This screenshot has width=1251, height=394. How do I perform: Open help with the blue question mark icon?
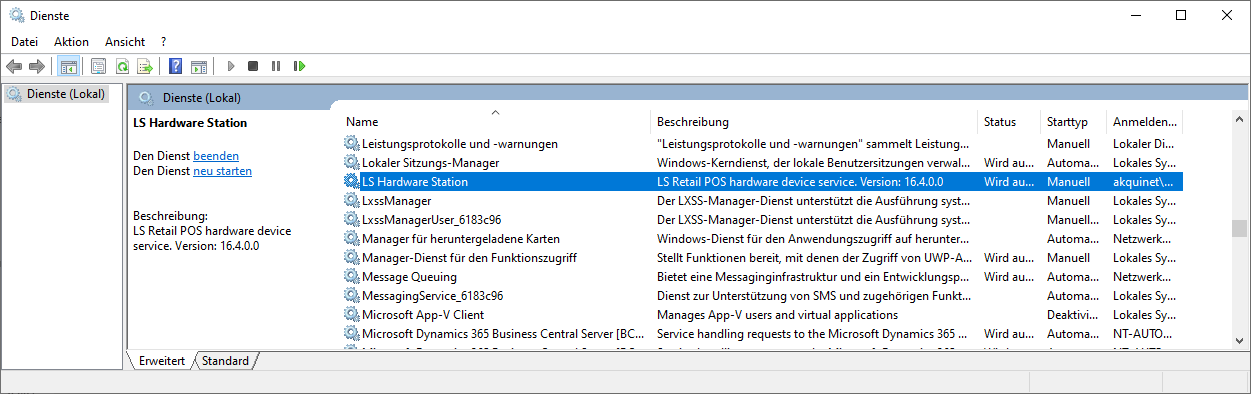[x=175, y=66]
